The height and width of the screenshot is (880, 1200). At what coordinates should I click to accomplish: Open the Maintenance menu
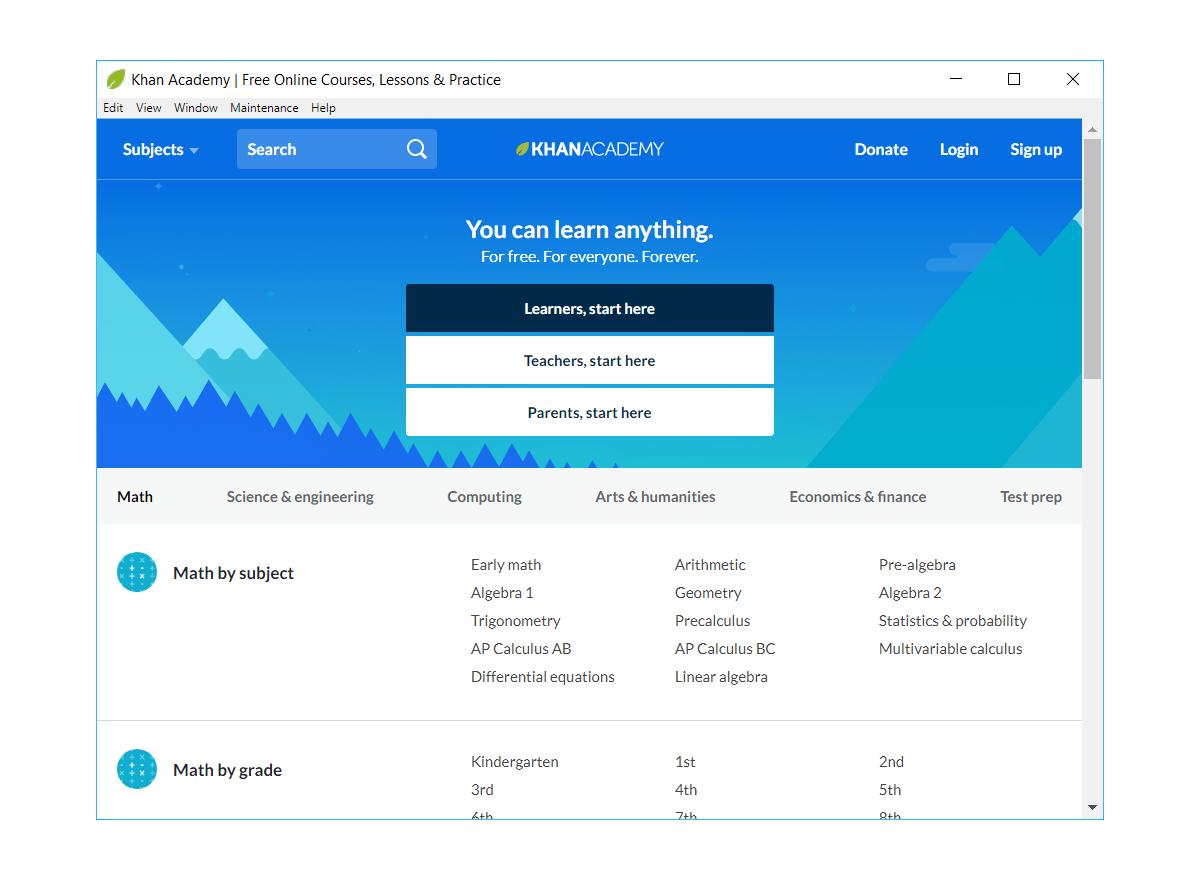[x=264, y=108]
